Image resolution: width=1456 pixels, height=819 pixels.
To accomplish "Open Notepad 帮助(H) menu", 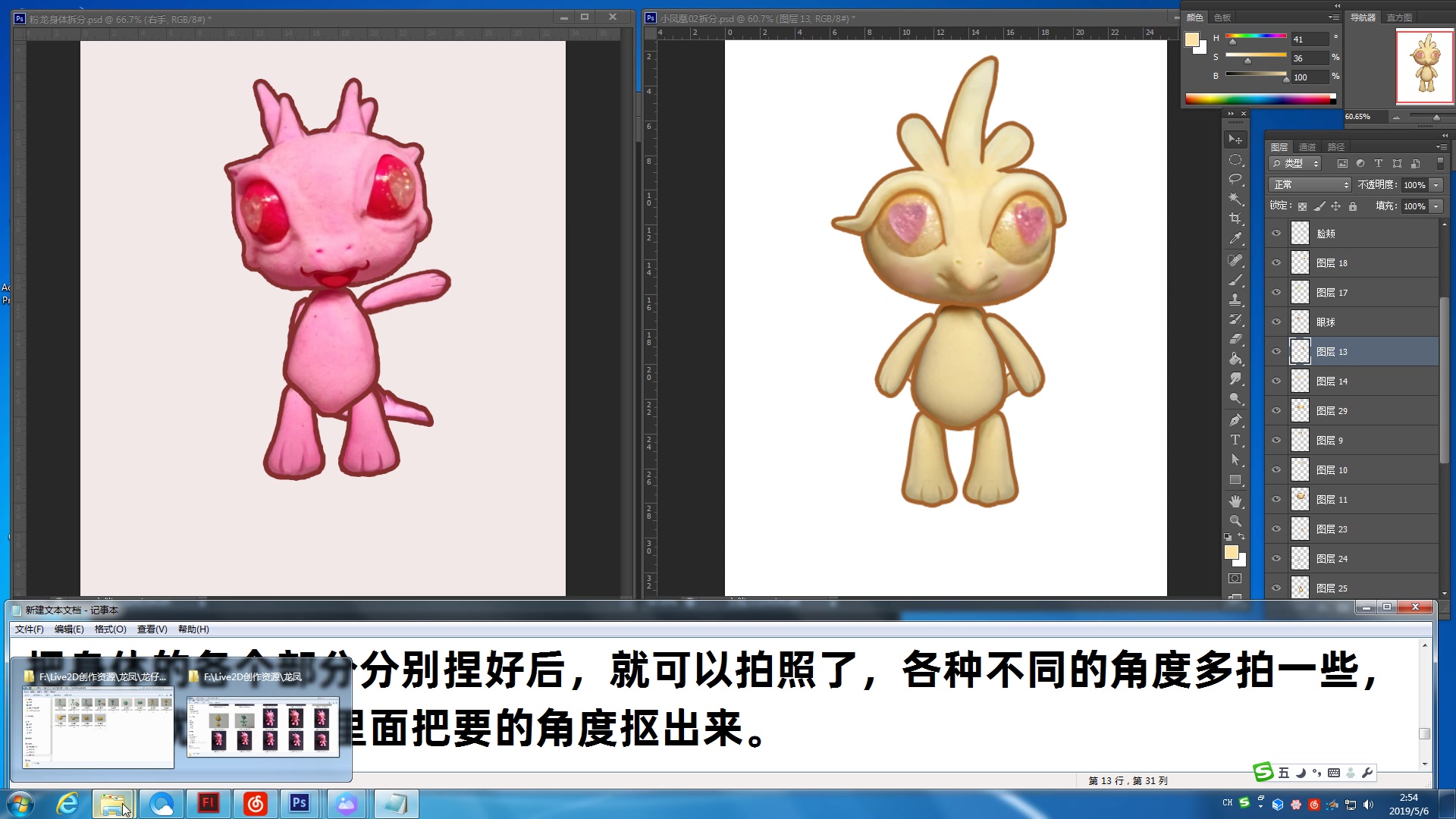I will (x=193, y=629).
